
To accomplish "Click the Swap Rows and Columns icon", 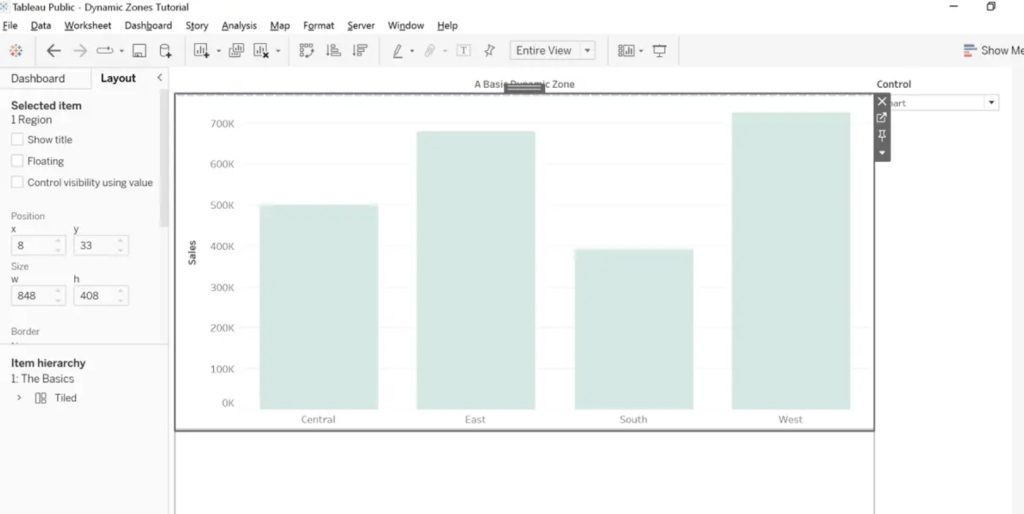I will coord(307,51).
